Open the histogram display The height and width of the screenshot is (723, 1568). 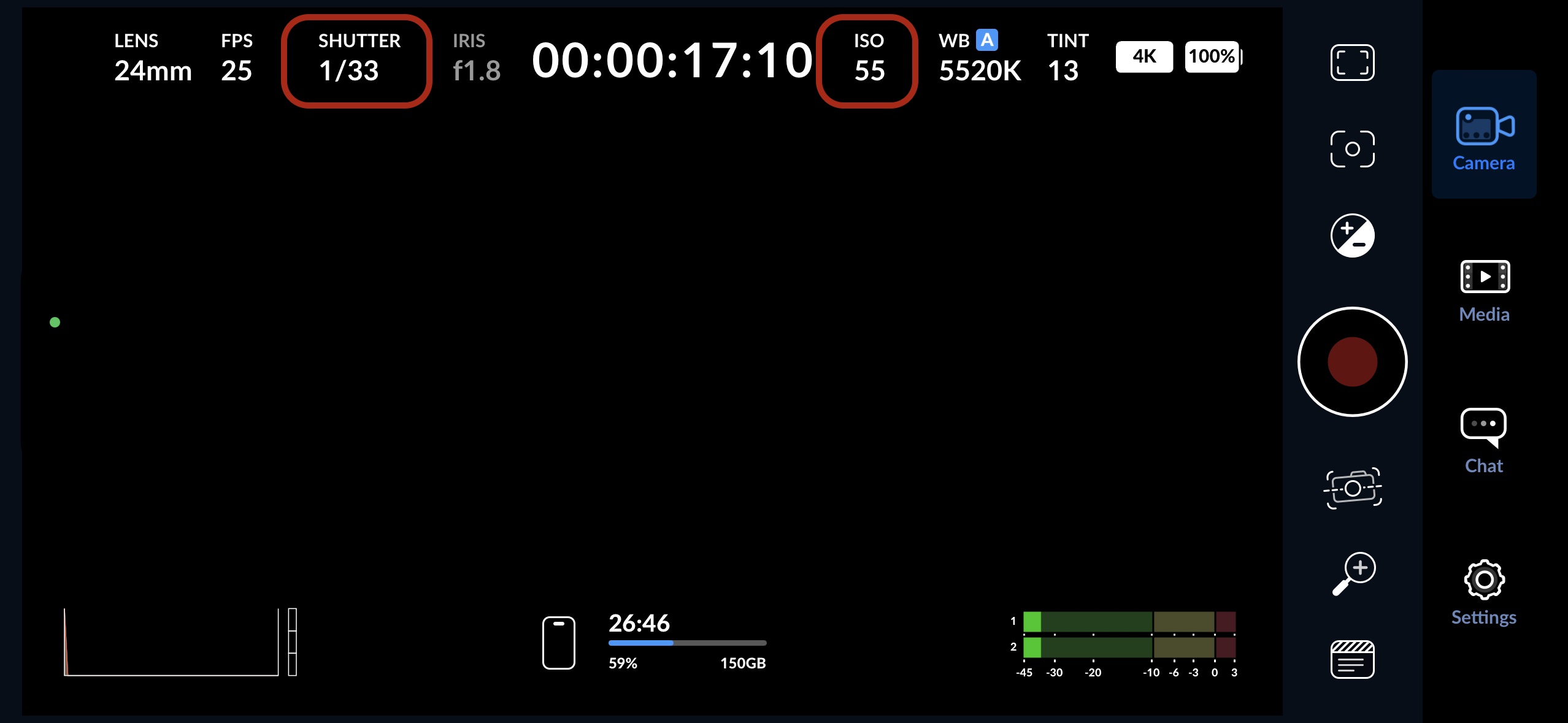[x=171, y=642]
